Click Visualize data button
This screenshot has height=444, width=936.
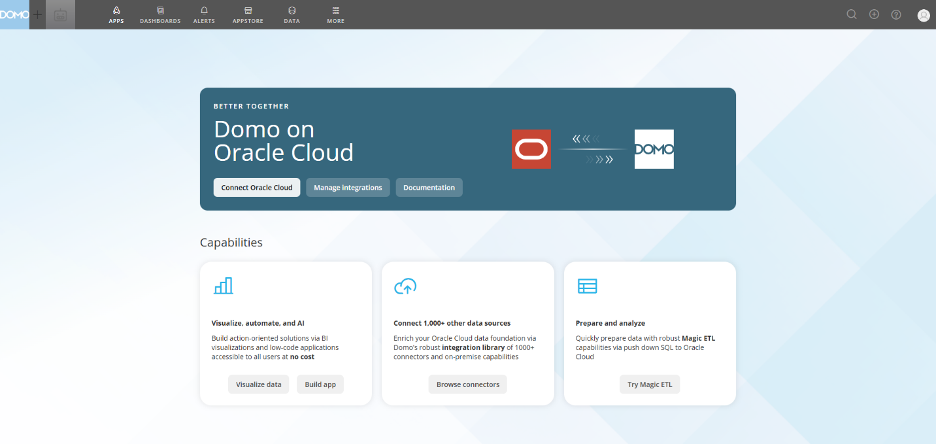point(258,384)
